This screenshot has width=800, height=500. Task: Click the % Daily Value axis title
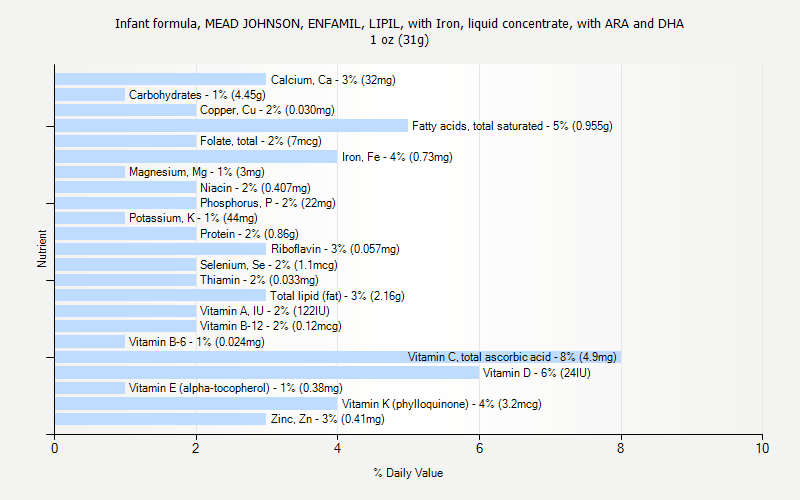click(x=408, y=473)
